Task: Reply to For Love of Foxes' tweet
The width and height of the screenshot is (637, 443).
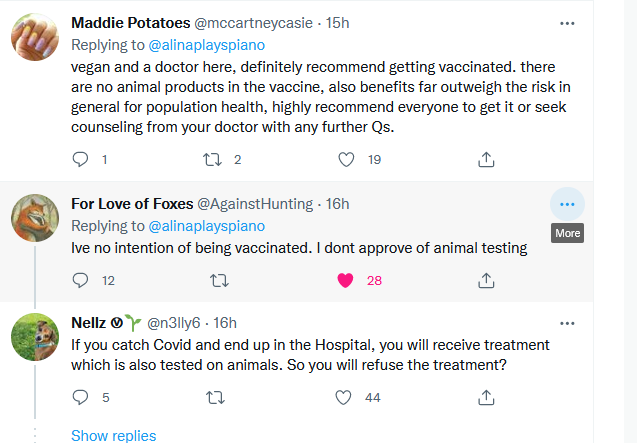Action: tap(82, 280)
